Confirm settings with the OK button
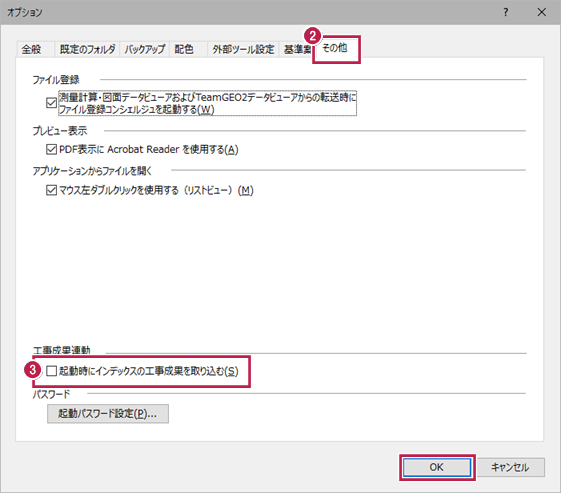This screenshot has height=493, width=561. [x=437, y=467]
